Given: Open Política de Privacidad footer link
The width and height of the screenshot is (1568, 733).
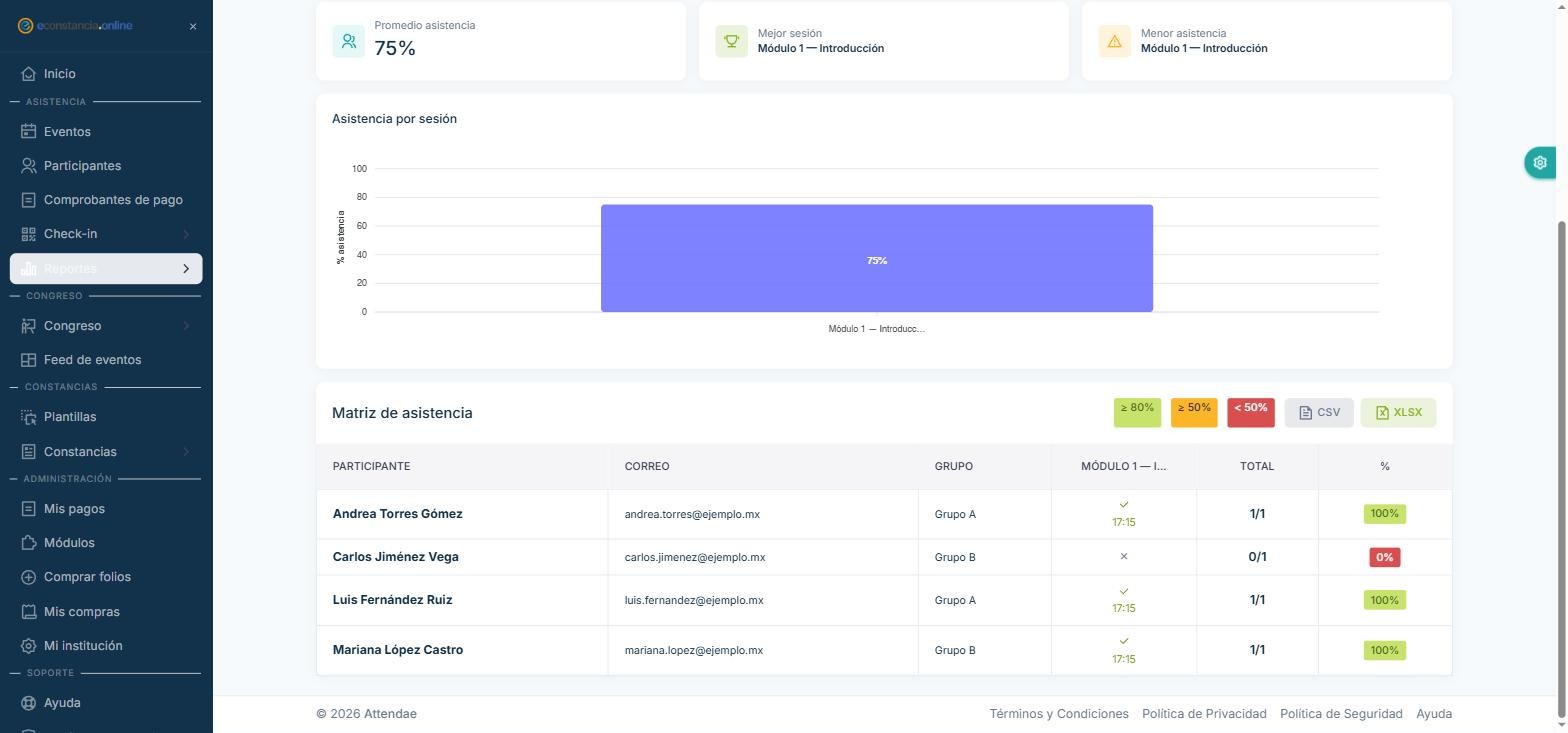Looking at the screenshot, I should coord(1204,714).
